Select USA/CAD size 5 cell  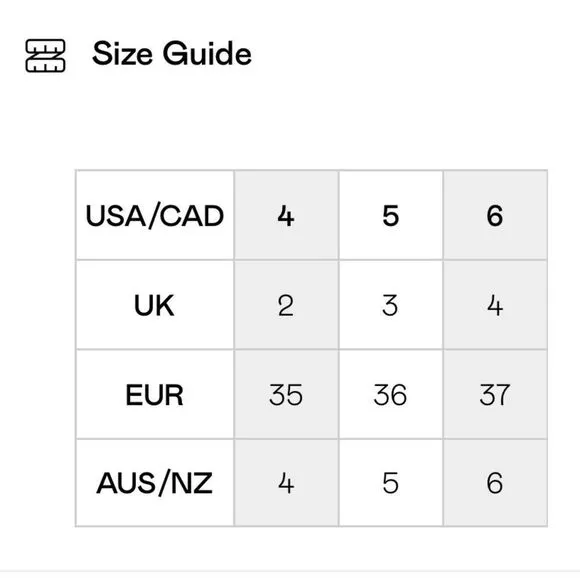[x=391, y=216]
